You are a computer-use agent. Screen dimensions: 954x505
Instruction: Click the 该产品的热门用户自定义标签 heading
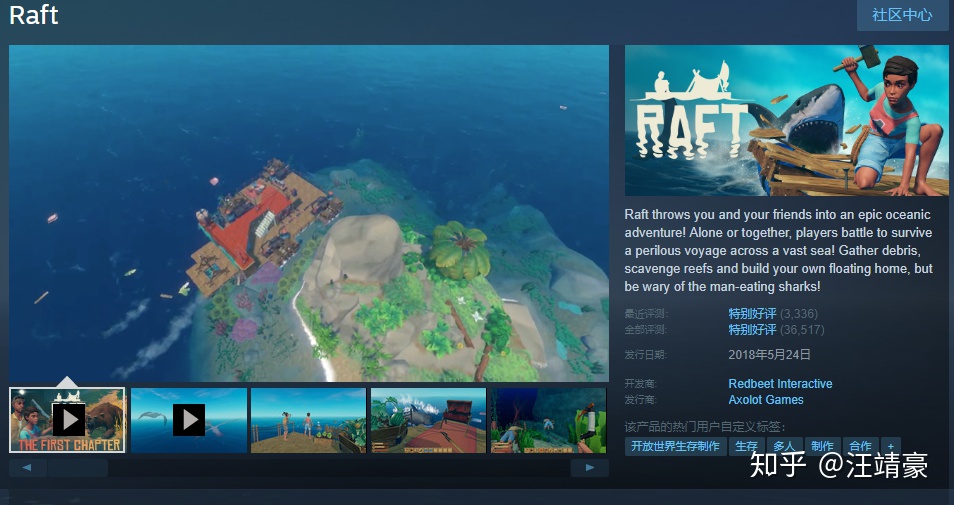pos(705,427)
